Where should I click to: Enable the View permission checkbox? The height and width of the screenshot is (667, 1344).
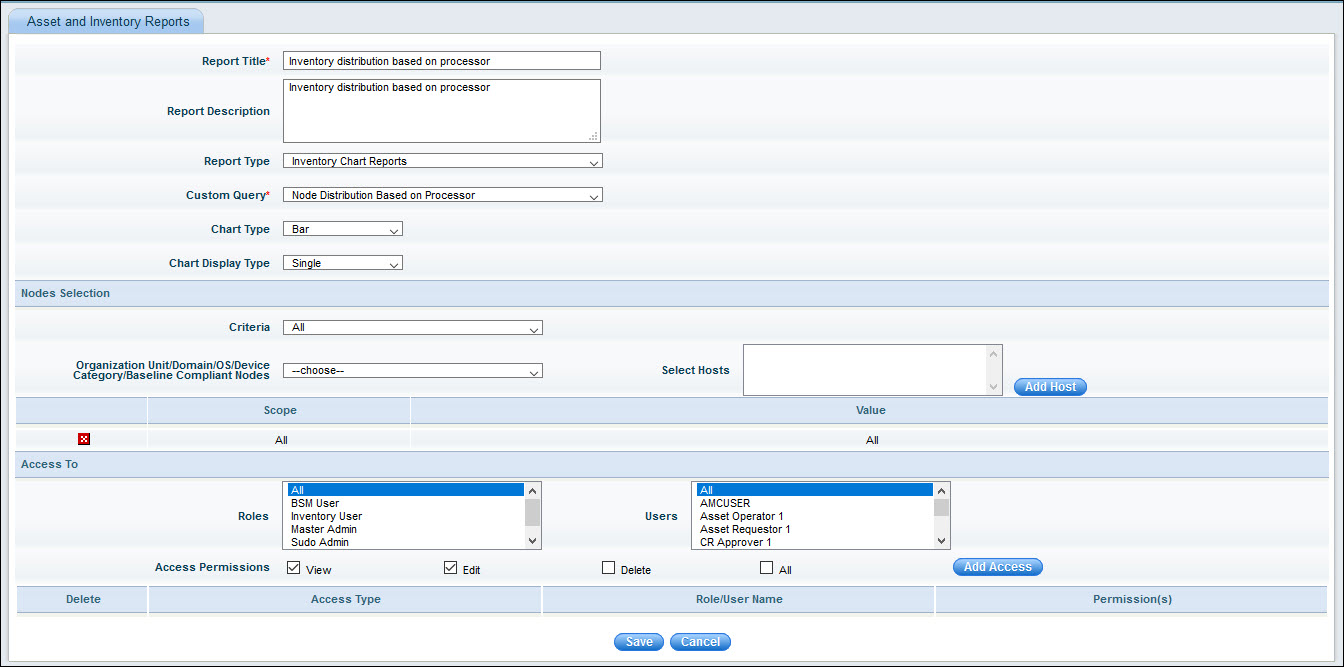(293, 568)
